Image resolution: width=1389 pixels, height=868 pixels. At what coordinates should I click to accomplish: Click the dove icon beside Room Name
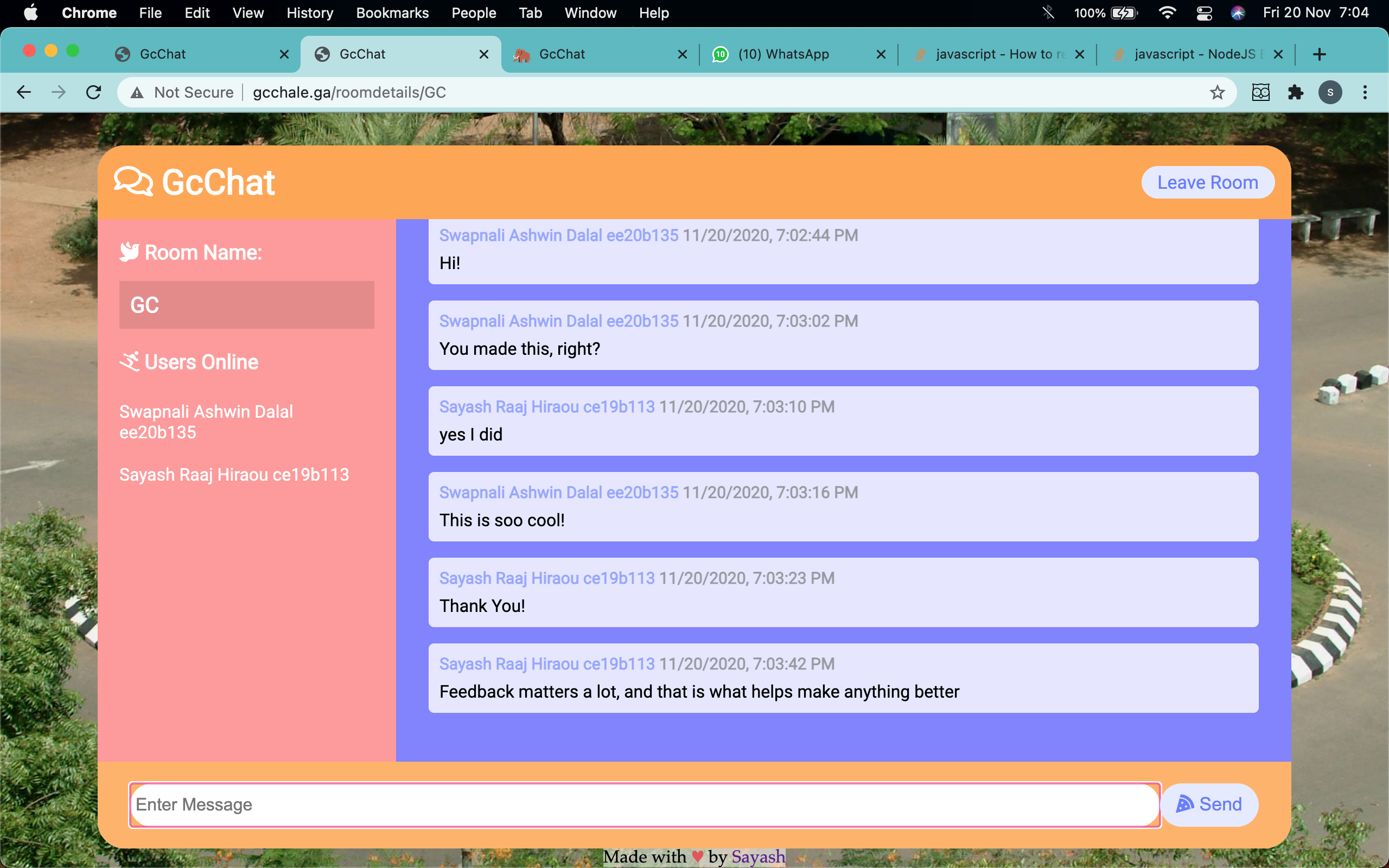click(130, 252)
